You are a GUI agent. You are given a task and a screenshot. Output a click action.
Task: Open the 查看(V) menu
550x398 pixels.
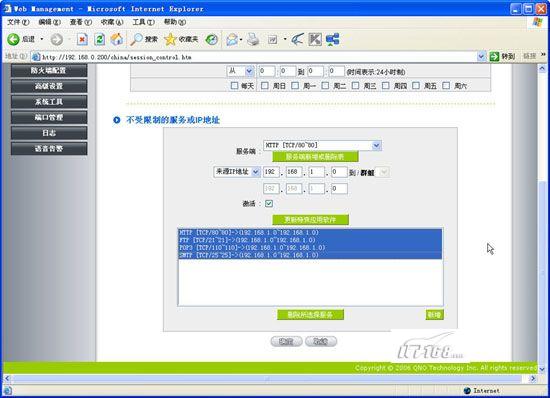(x=81, y=22)
